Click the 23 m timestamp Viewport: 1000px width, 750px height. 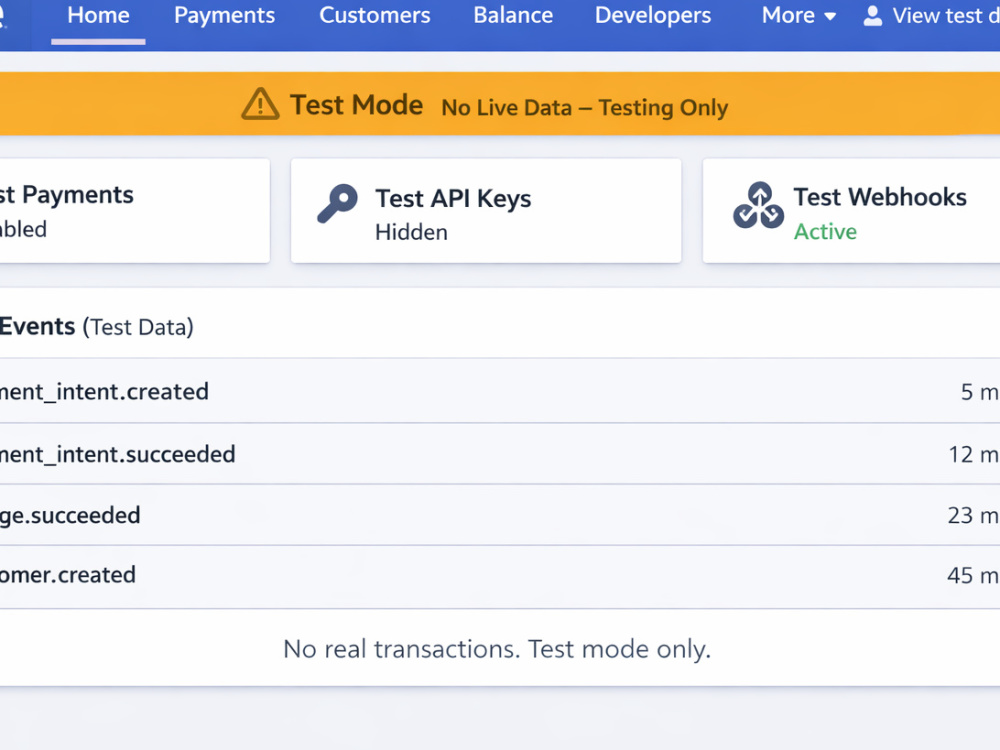[973, 515]
